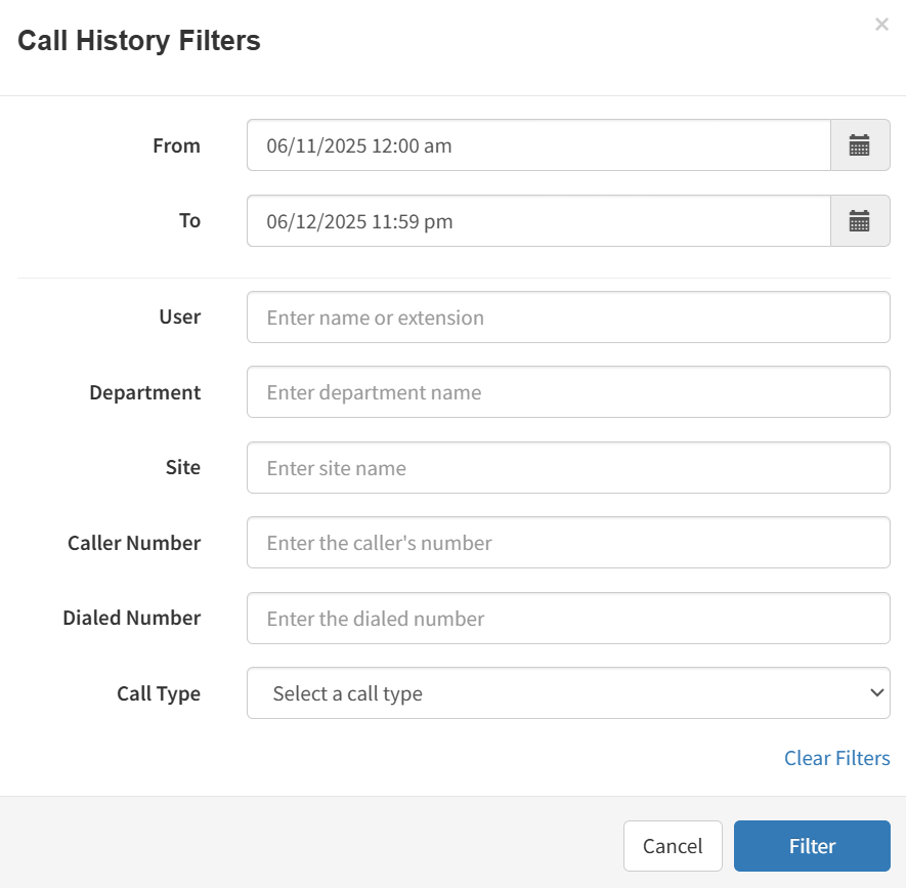
Task: Click the Clear Filters link
Action: (x=836, y=758)
